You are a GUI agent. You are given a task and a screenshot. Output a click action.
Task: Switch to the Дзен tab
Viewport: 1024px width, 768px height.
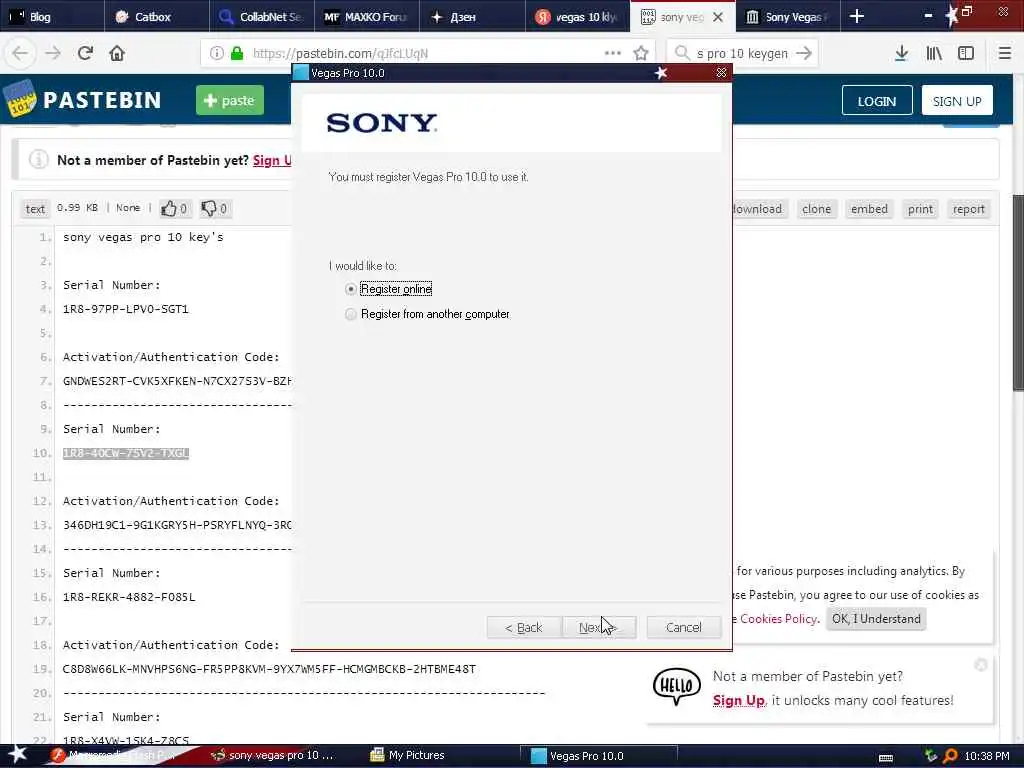click(x=472, y=16)
